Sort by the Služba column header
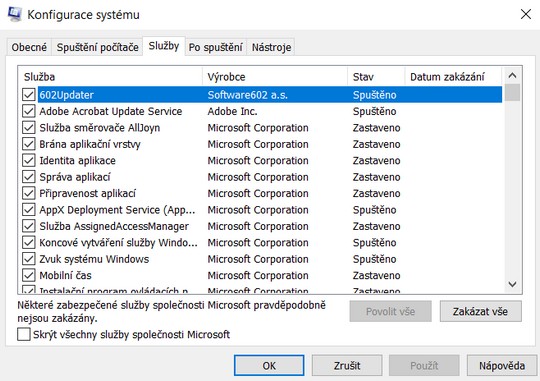Image resolution: width=540 pixels, height=381 pixels. point(110,76)
